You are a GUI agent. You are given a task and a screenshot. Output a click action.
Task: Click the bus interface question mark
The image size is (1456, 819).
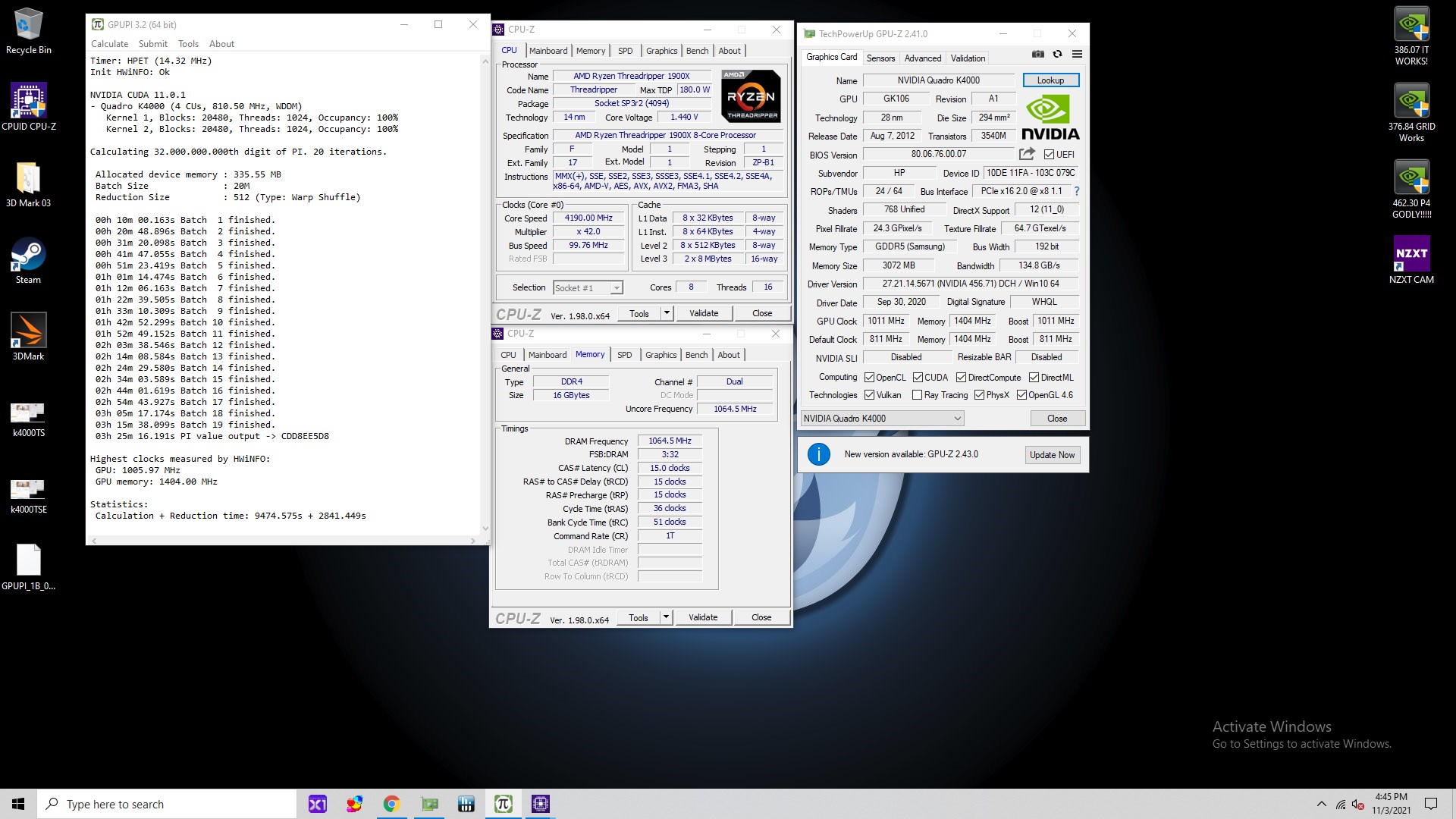tap(1076, 191)
